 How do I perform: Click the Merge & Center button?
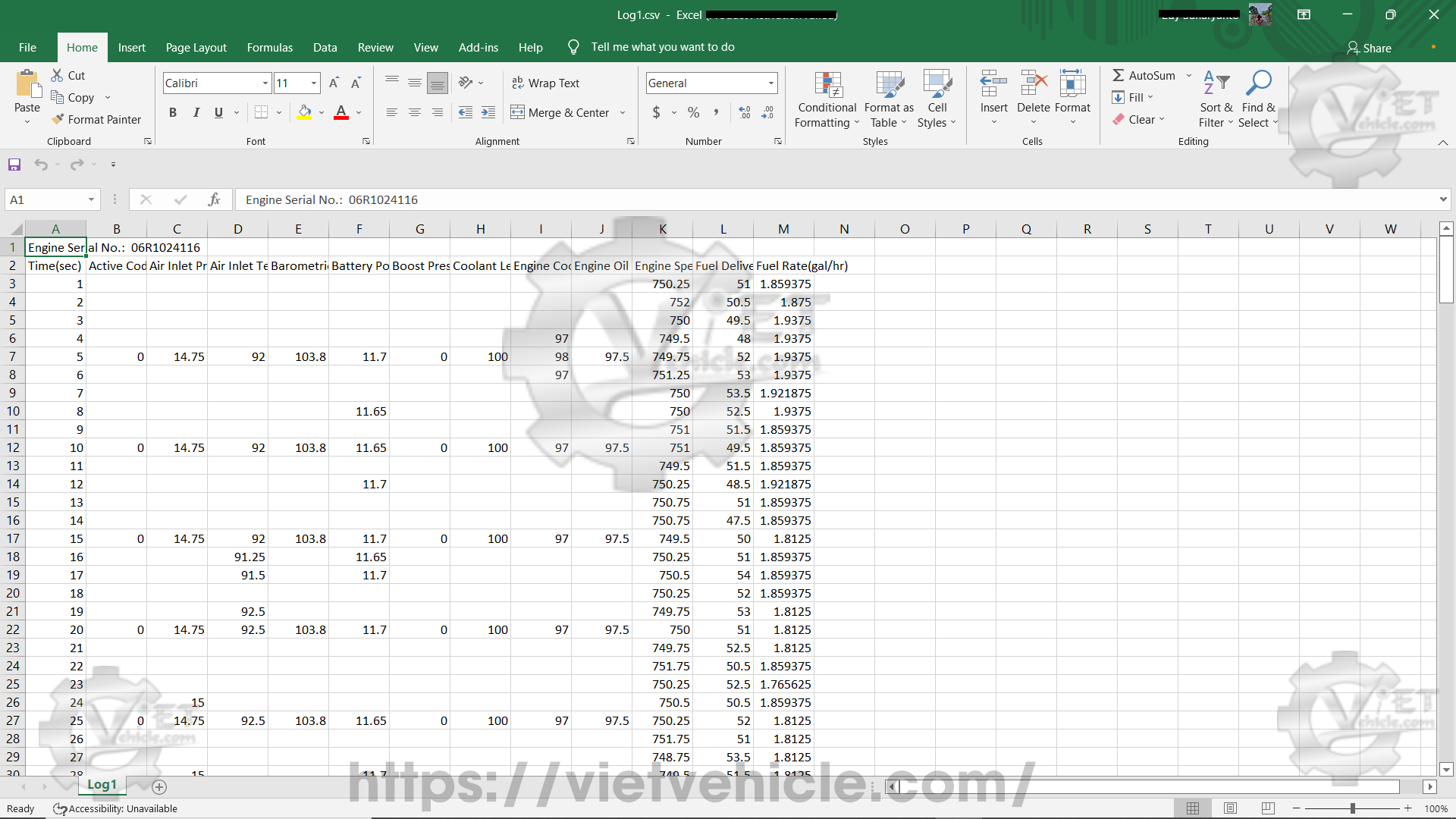pos(560,112)
